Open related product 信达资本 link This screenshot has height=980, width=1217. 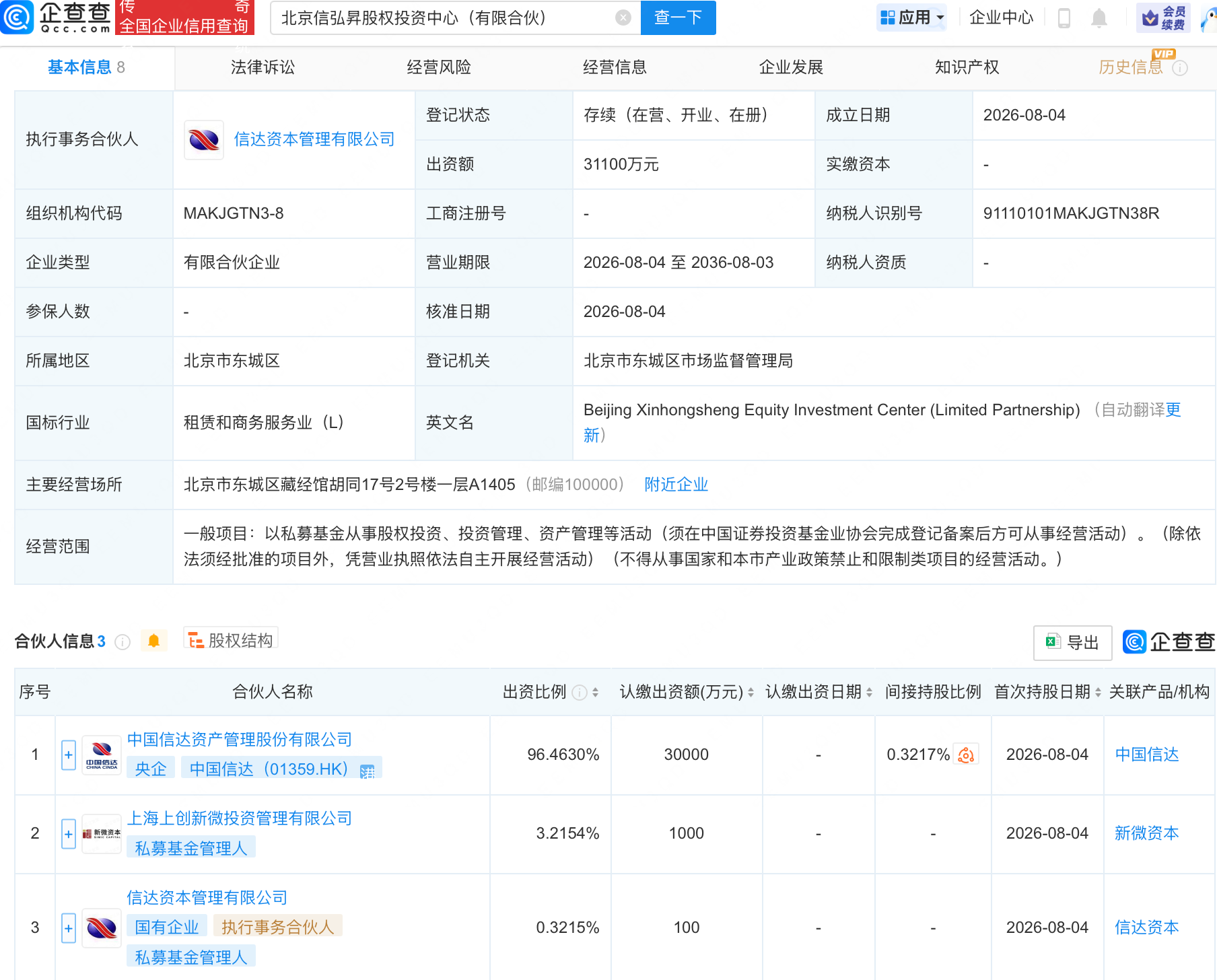tap(1147, 928)
